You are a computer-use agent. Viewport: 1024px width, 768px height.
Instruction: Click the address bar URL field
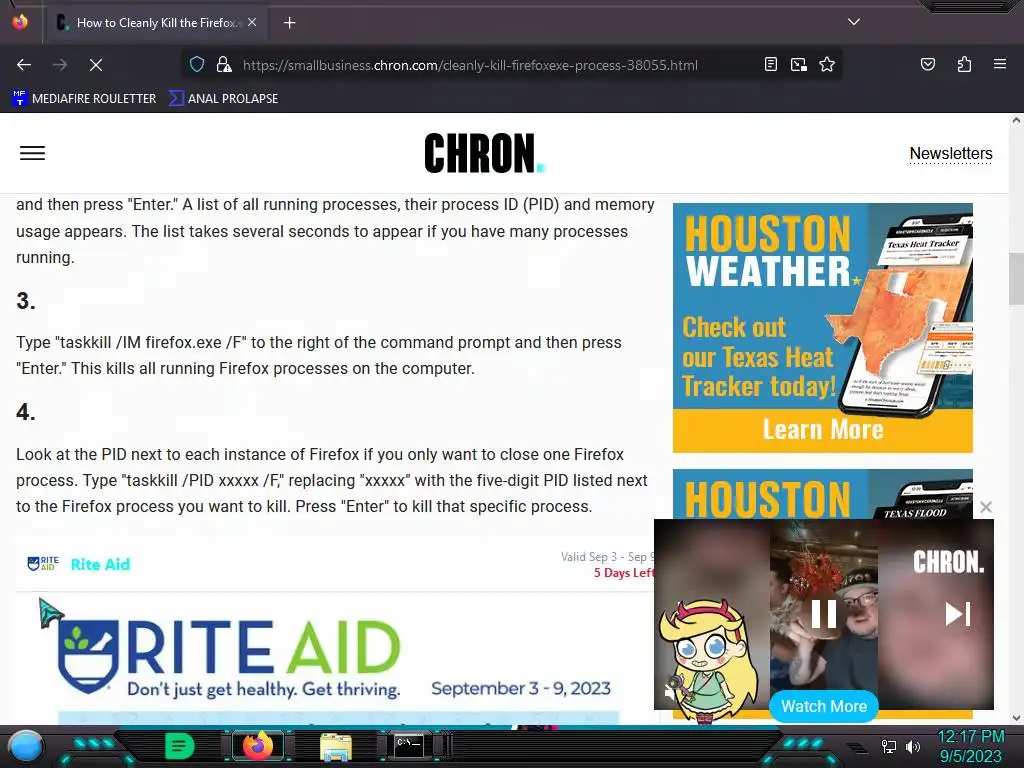470,65
